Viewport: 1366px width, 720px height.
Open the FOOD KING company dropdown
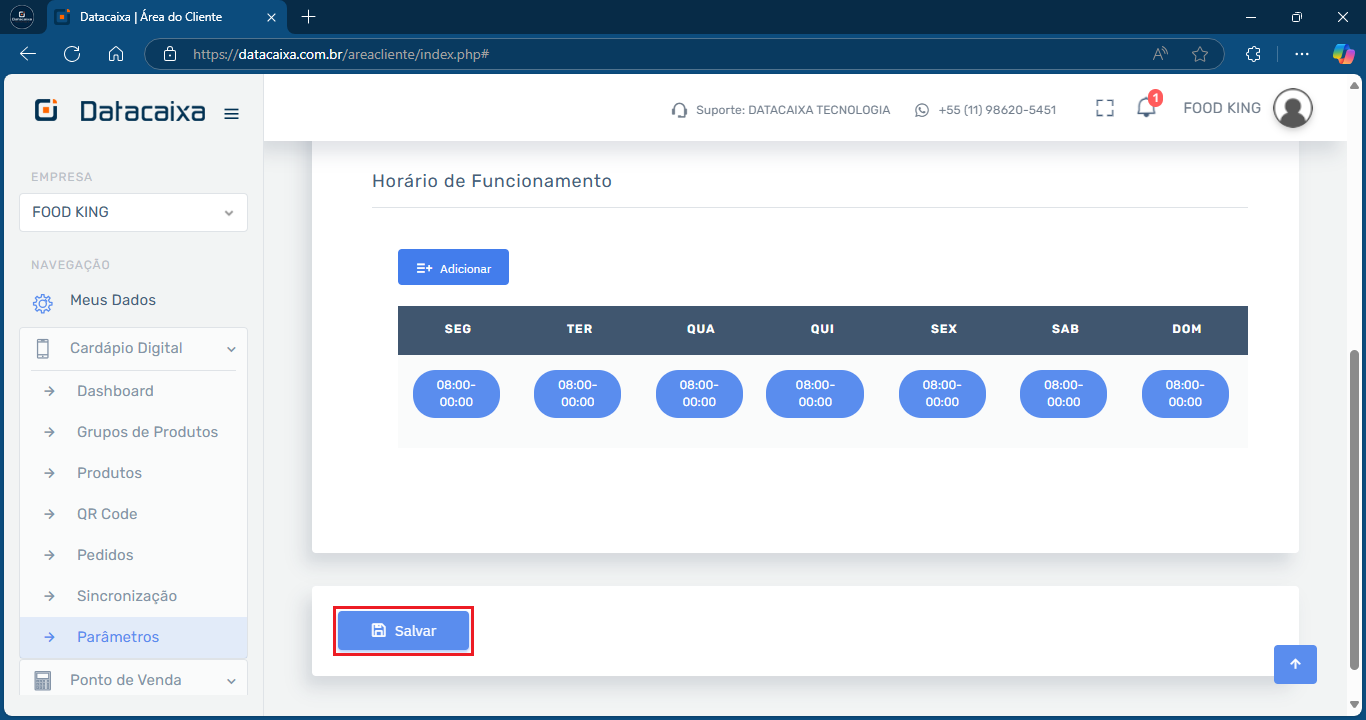click(133, 212)
